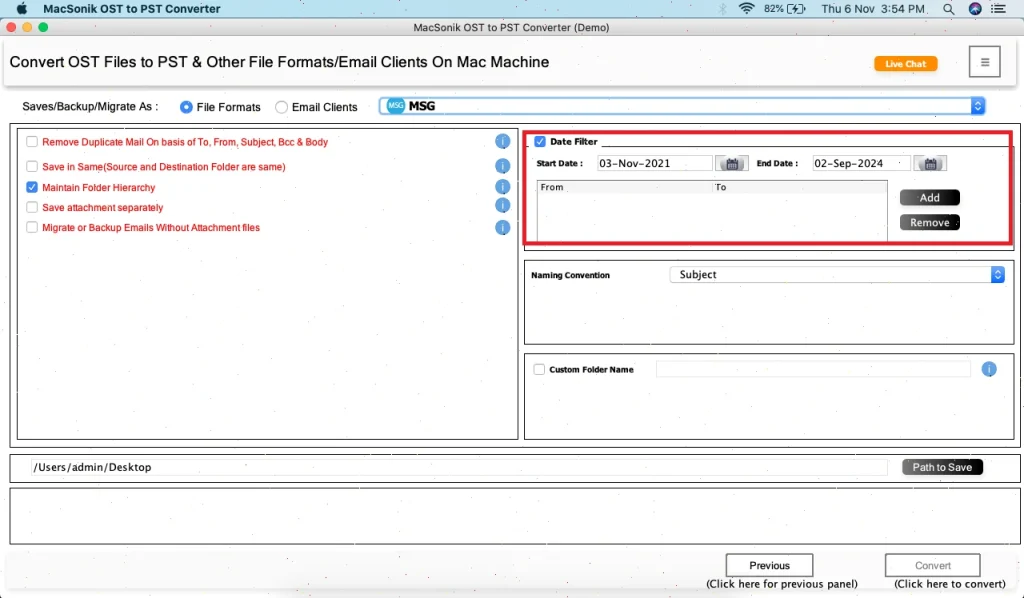Image resolution: width=1024 pixels, height=598 pixels.
Task: Uncheck Maintain Folder Hierarchy
Action: pos(33,187)
